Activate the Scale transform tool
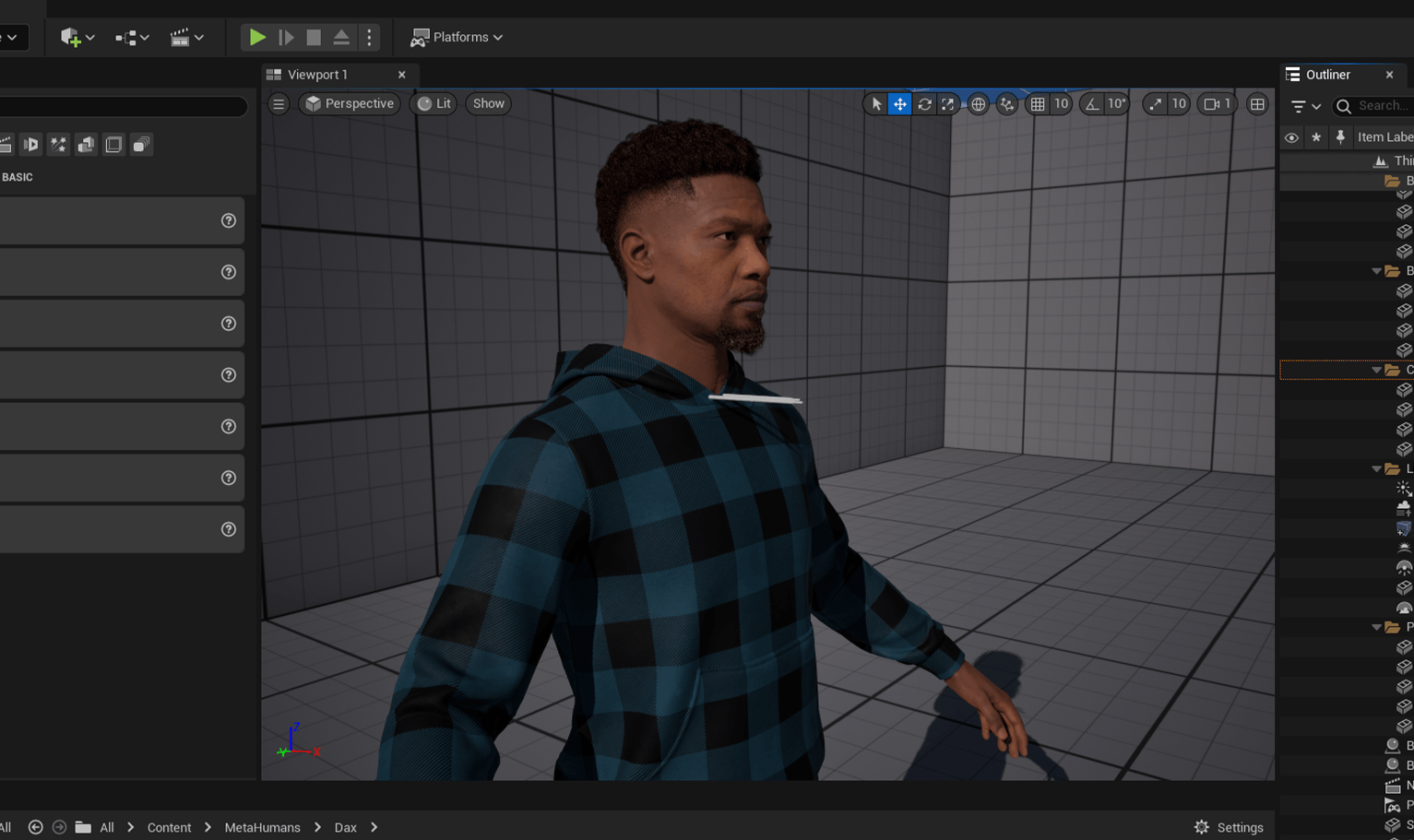Screen dimensions: 1414x840 pos(947,104)
